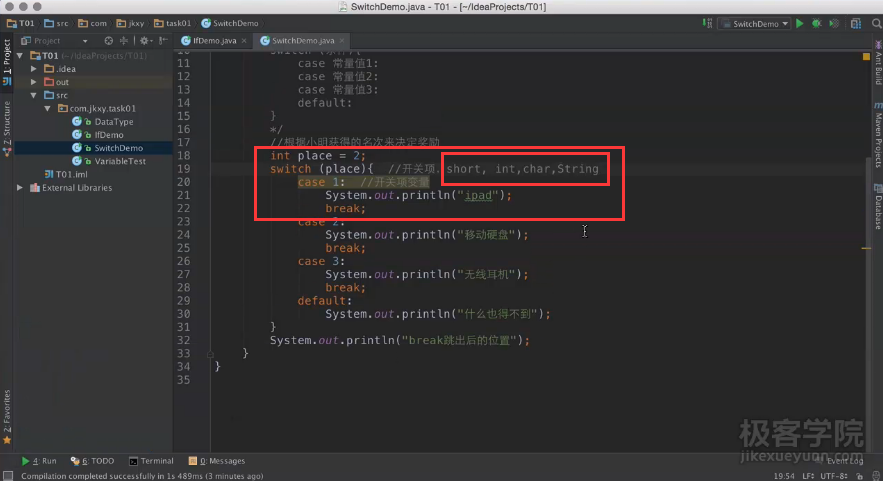
Task: Run SwitchDemo with the green play button
Action: click(799, 23)
